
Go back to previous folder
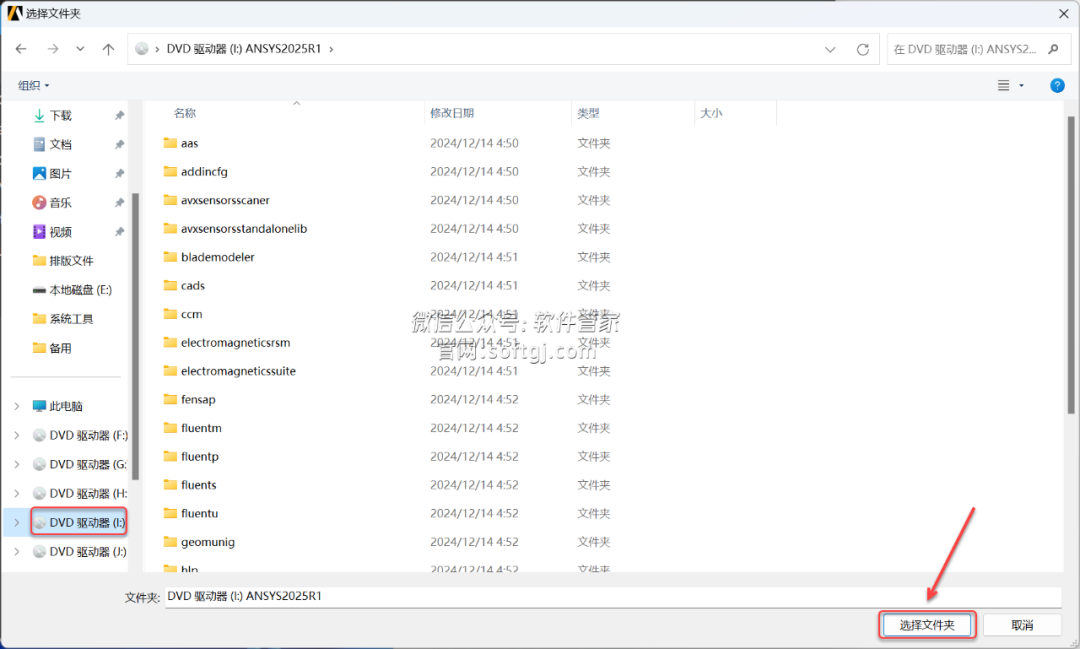pyautogui.click(x=21, y=49)
